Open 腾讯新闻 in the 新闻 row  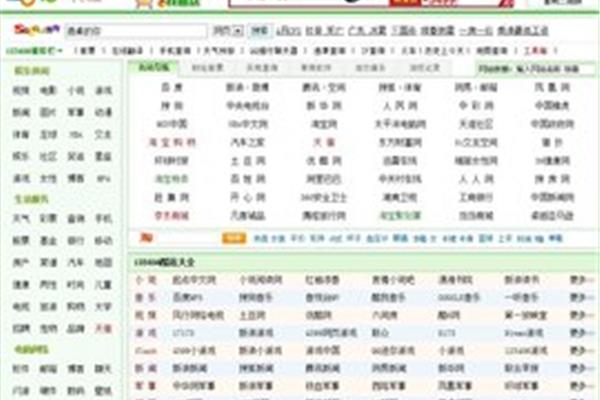[323, 368]
